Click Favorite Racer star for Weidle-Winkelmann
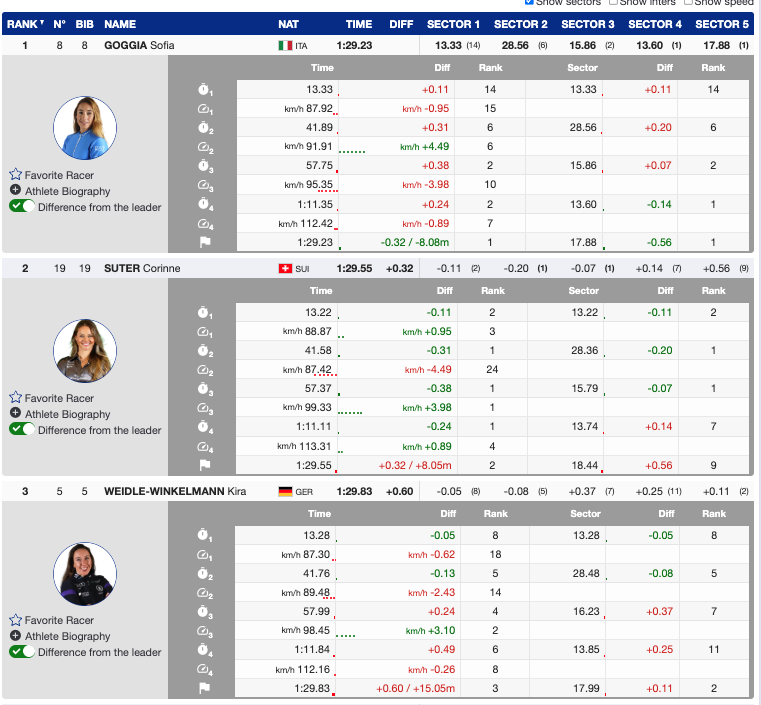 pos(16,620)
